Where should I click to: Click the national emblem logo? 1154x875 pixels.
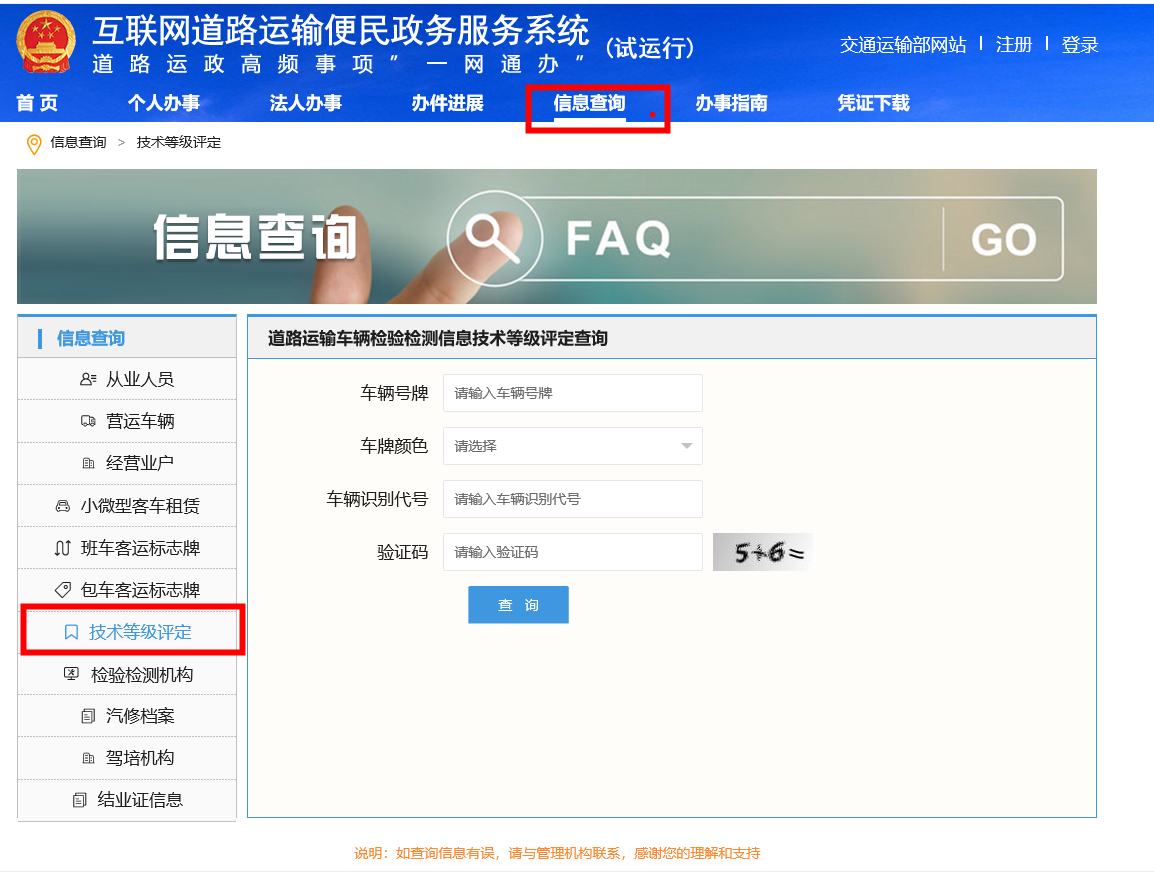(x=47, y=42)
